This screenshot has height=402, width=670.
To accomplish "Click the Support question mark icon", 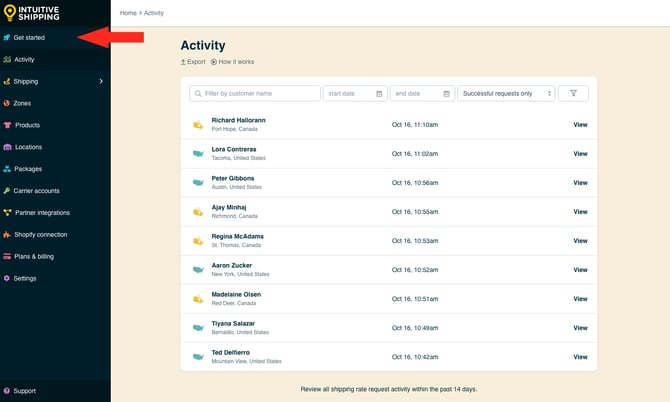I will 6,391.
